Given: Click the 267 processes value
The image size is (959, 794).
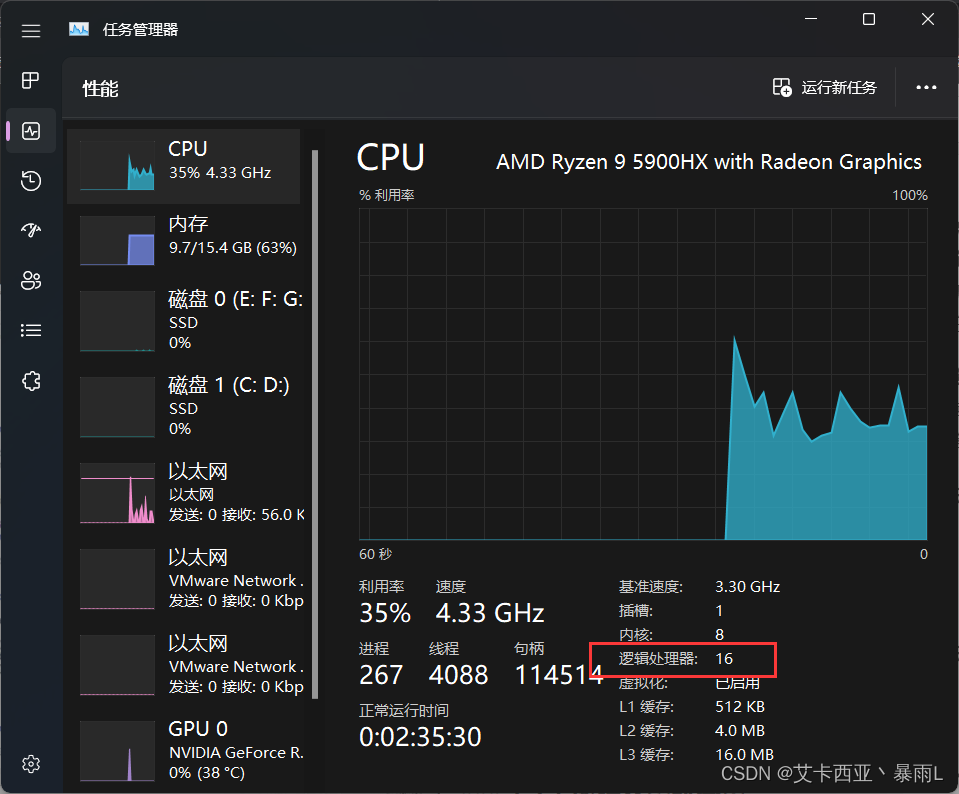Looking at the screenshot, I should pos(380,675).
